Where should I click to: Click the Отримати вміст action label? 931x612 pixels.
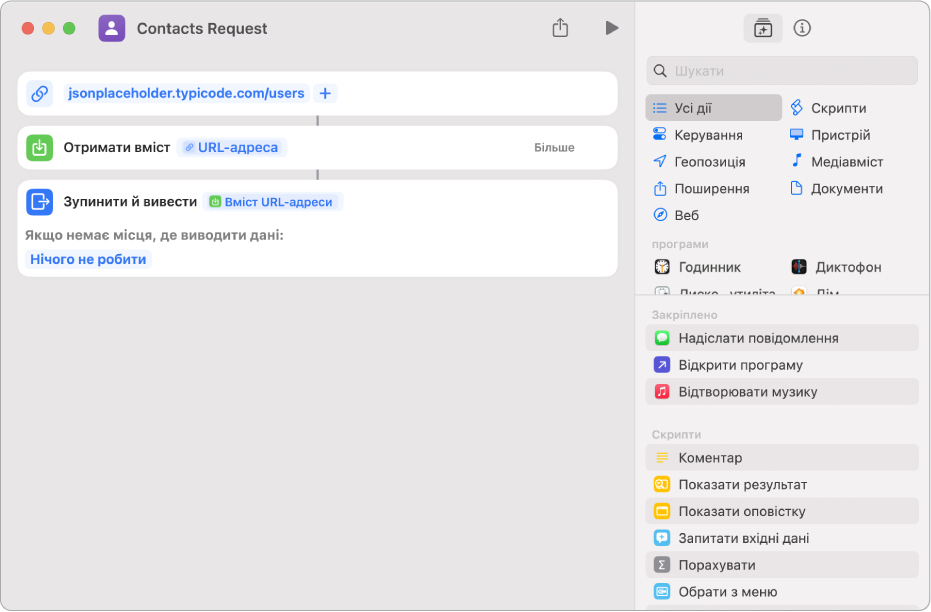click(117, 147)
